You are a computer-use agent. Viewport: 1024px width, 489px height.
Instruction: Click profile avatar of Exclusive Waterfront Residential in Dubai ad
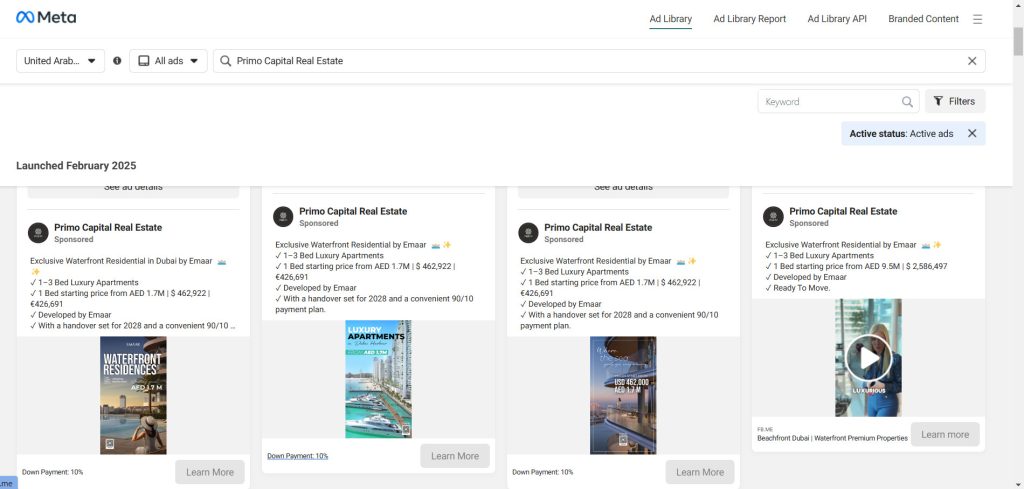point(38,232)
